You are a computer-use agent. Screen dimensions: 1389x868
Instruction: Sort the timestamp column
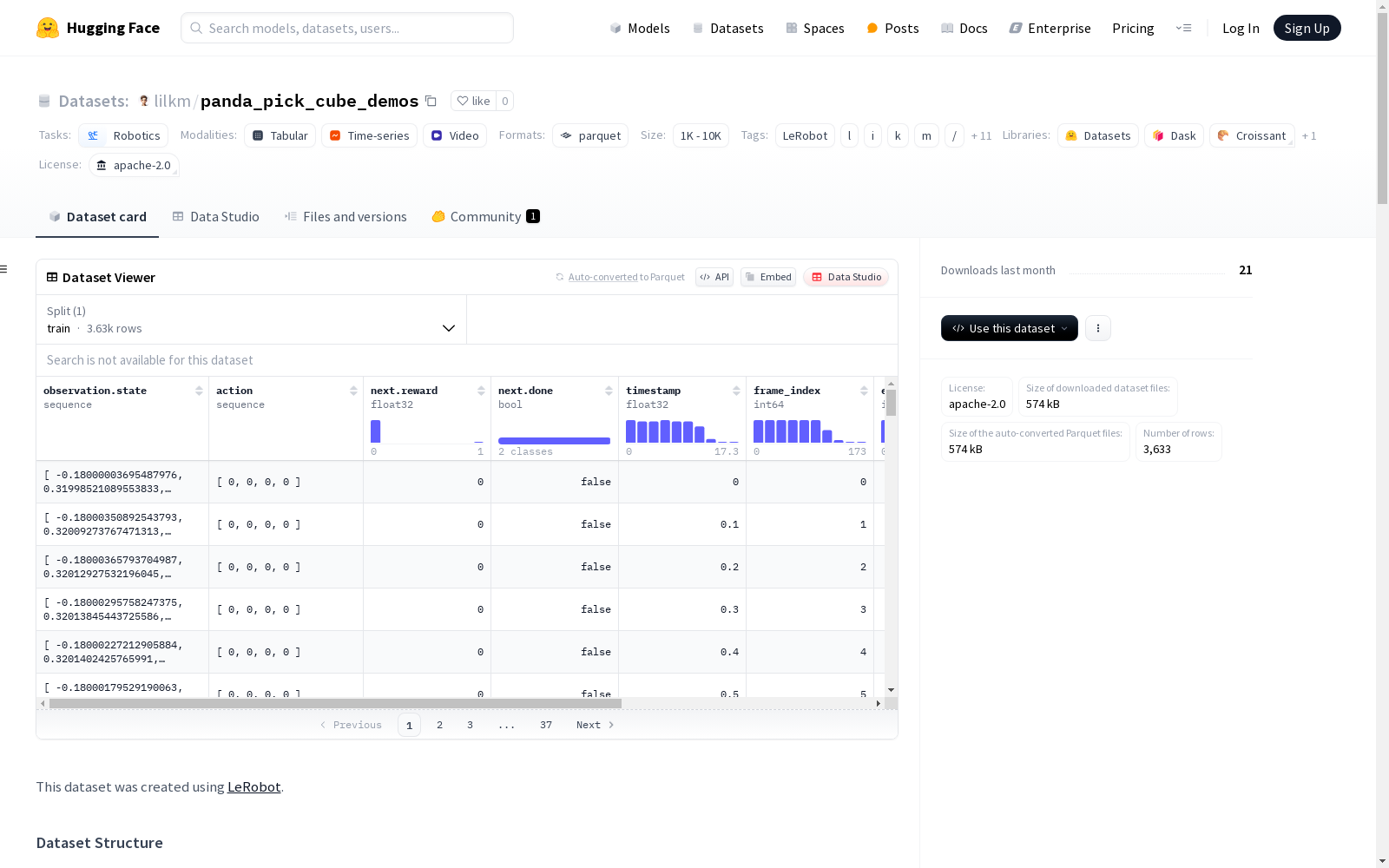click(x=736, y=391)
